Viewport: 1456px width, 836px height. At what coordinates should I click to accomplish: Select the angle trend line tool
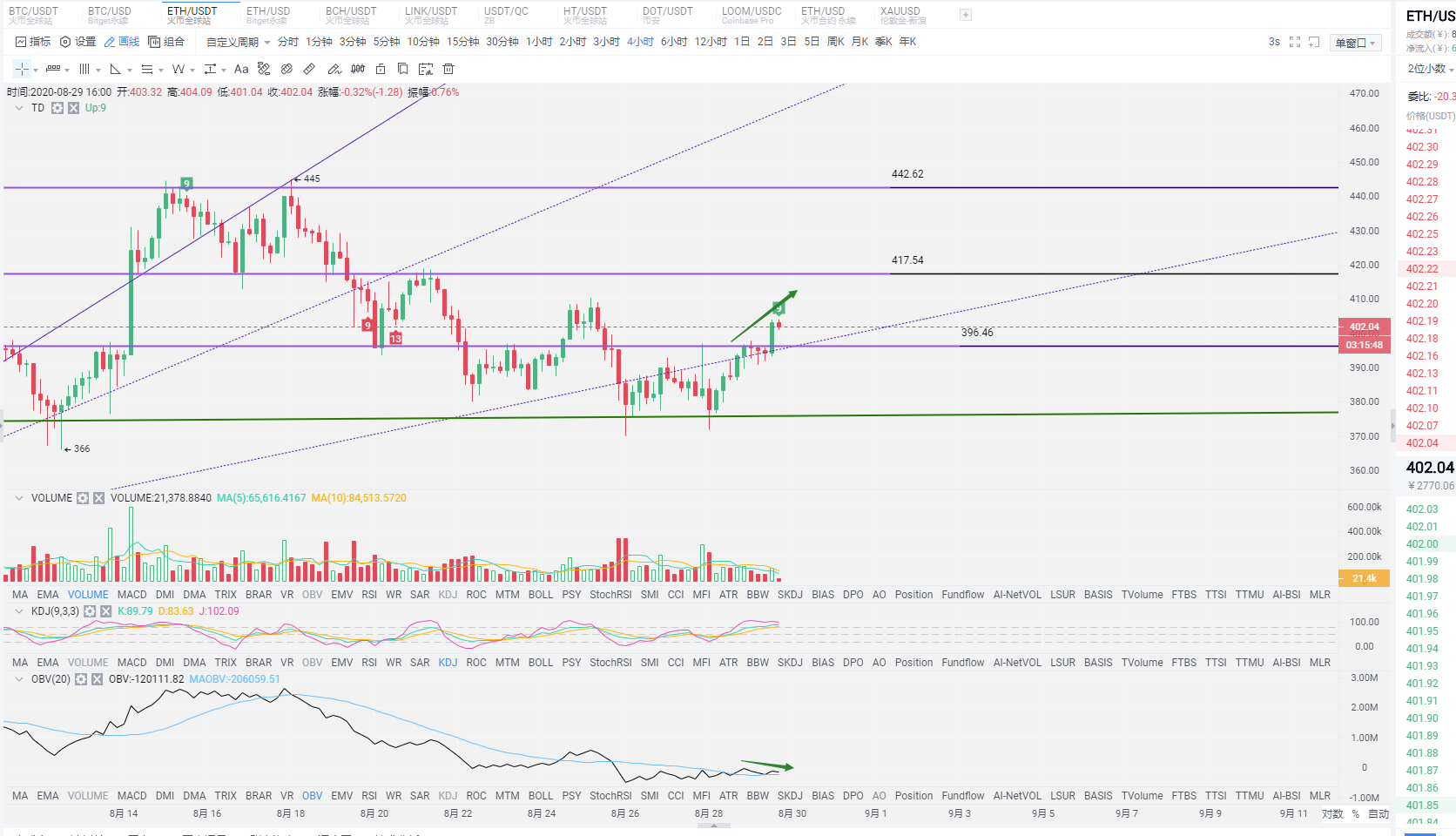point(115,69)
